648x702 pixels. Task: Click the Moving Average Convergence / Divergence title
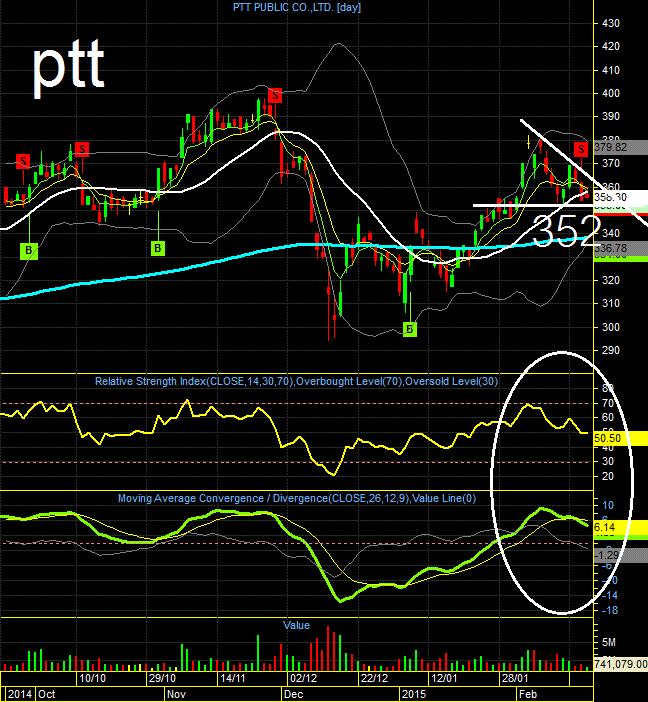click(297, 498)
